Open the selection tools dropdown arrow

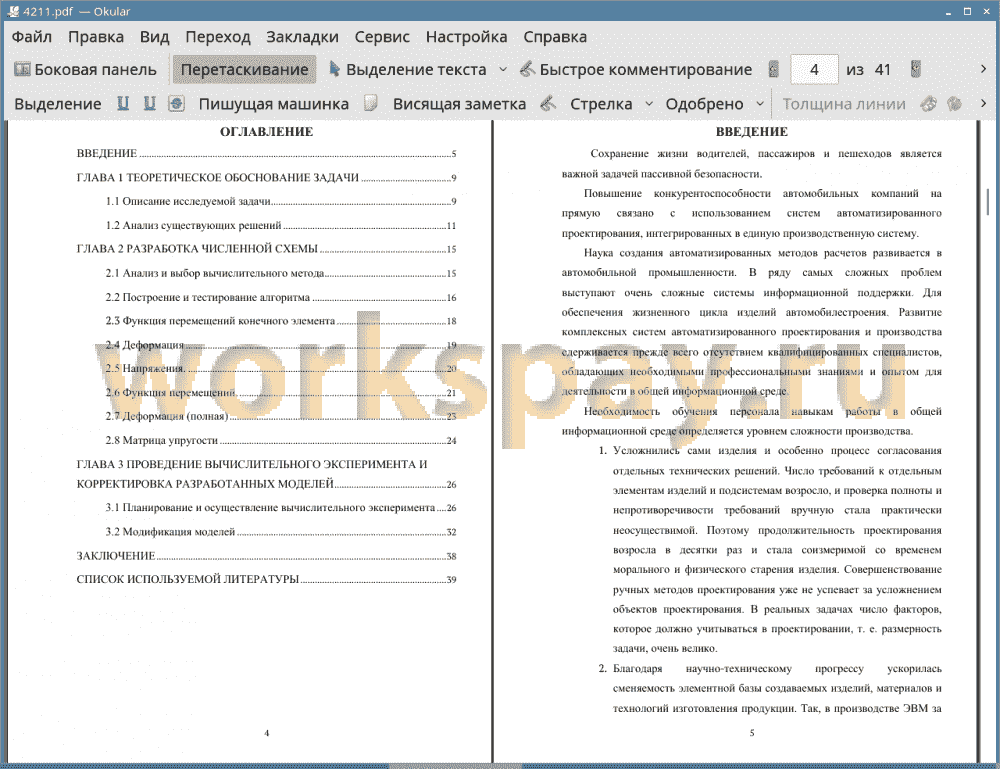coord(503,70)
